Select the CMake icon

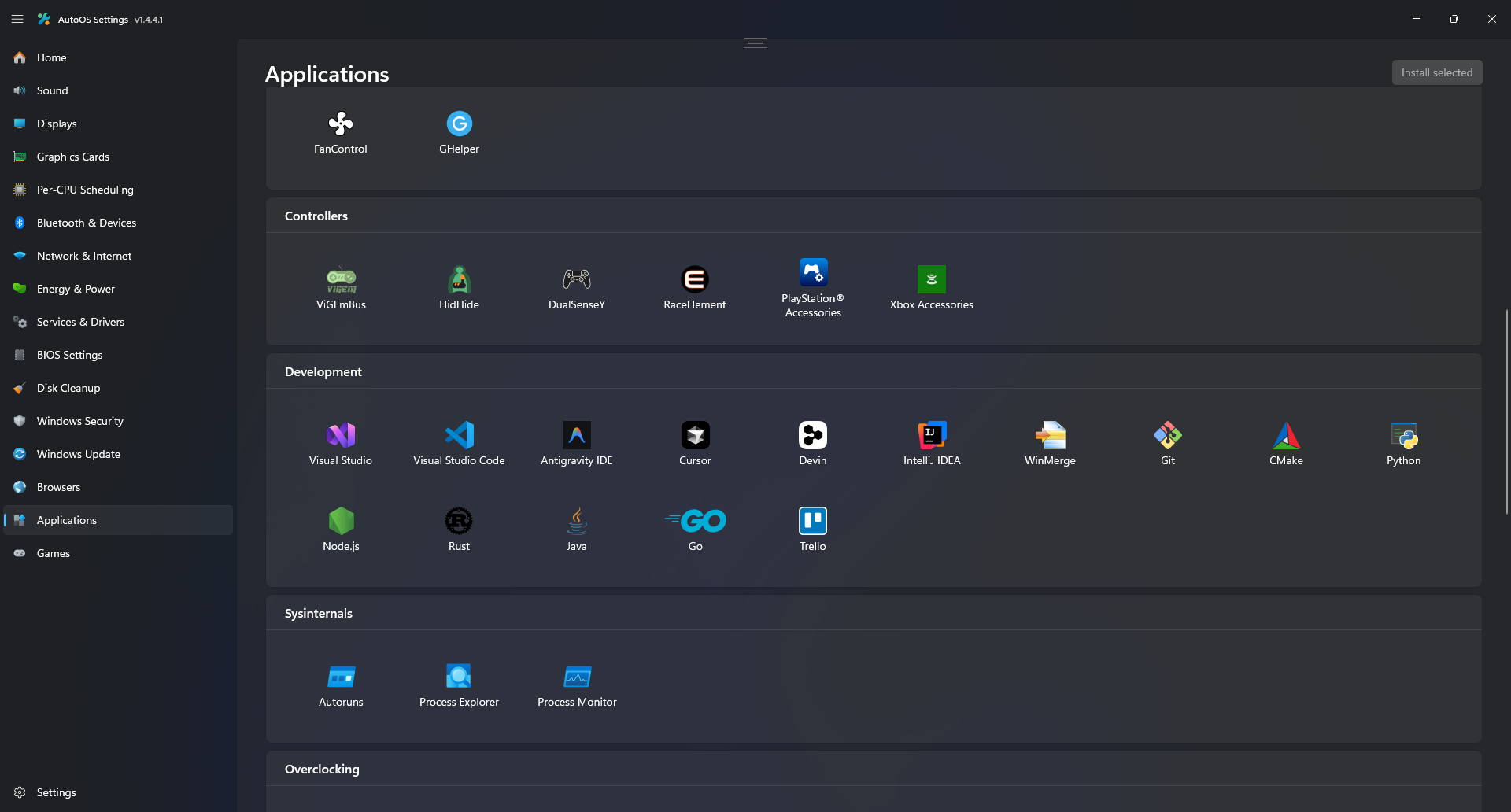pyautogui.click(x=1286, y=435)
